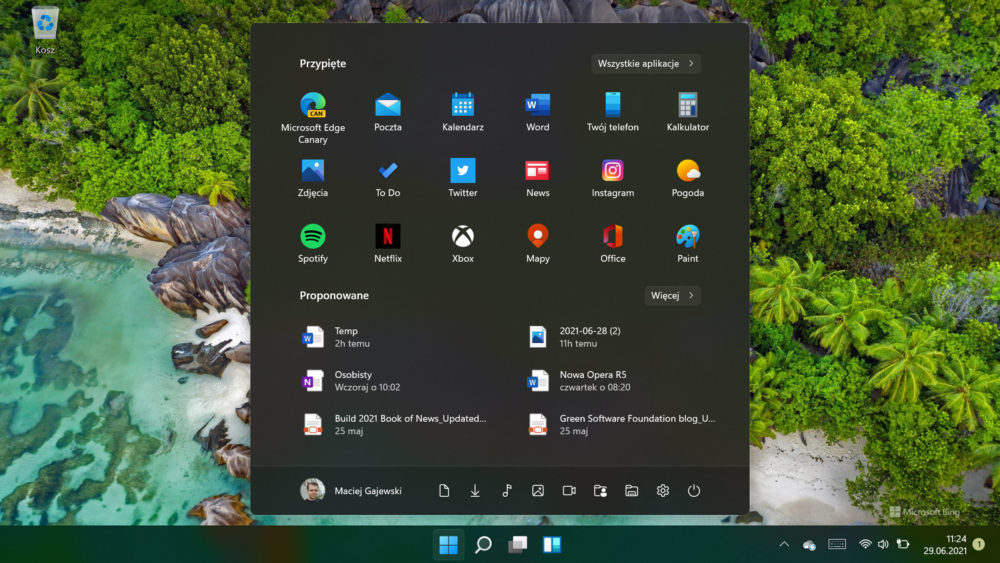Open Microsoft To Do
The image size is (1000, 563).
point(388,178)
